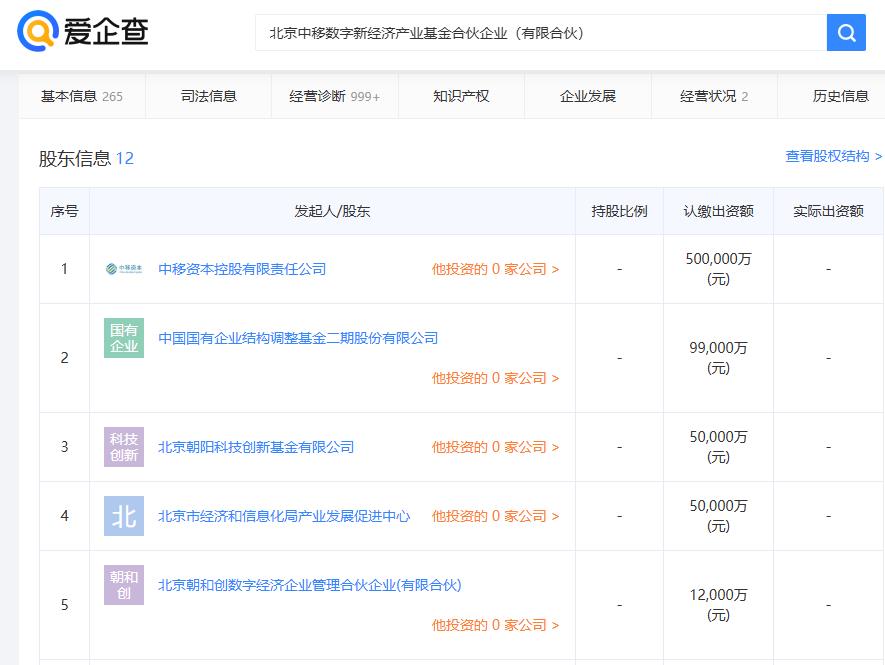Click the shareholder count 12
This screenshot has width=885, height=665.
tap(125, 158)
